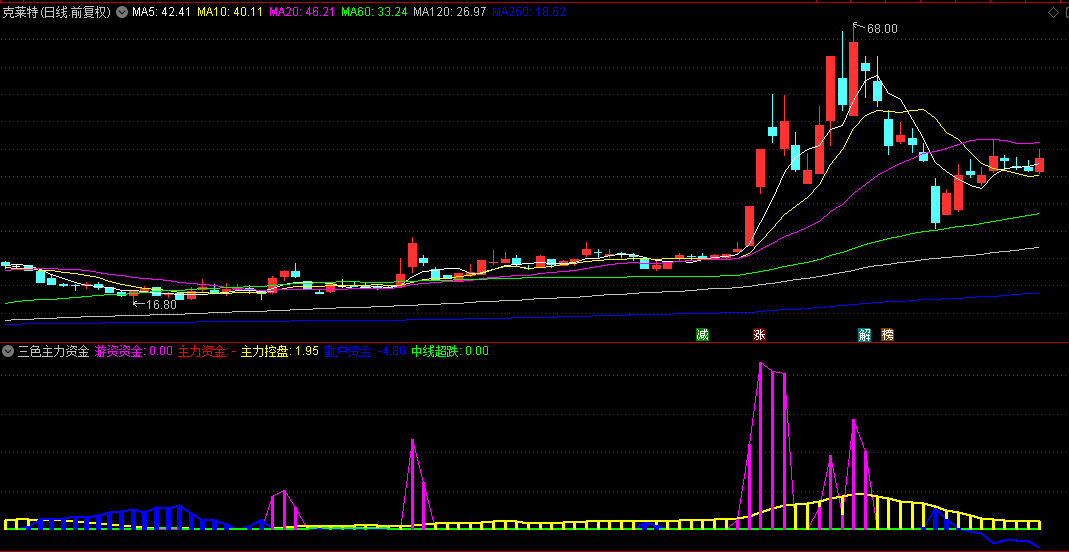Open the main chart indicator dropdown chevron
The image size is (1069, 552).
[x=121, y=12]
